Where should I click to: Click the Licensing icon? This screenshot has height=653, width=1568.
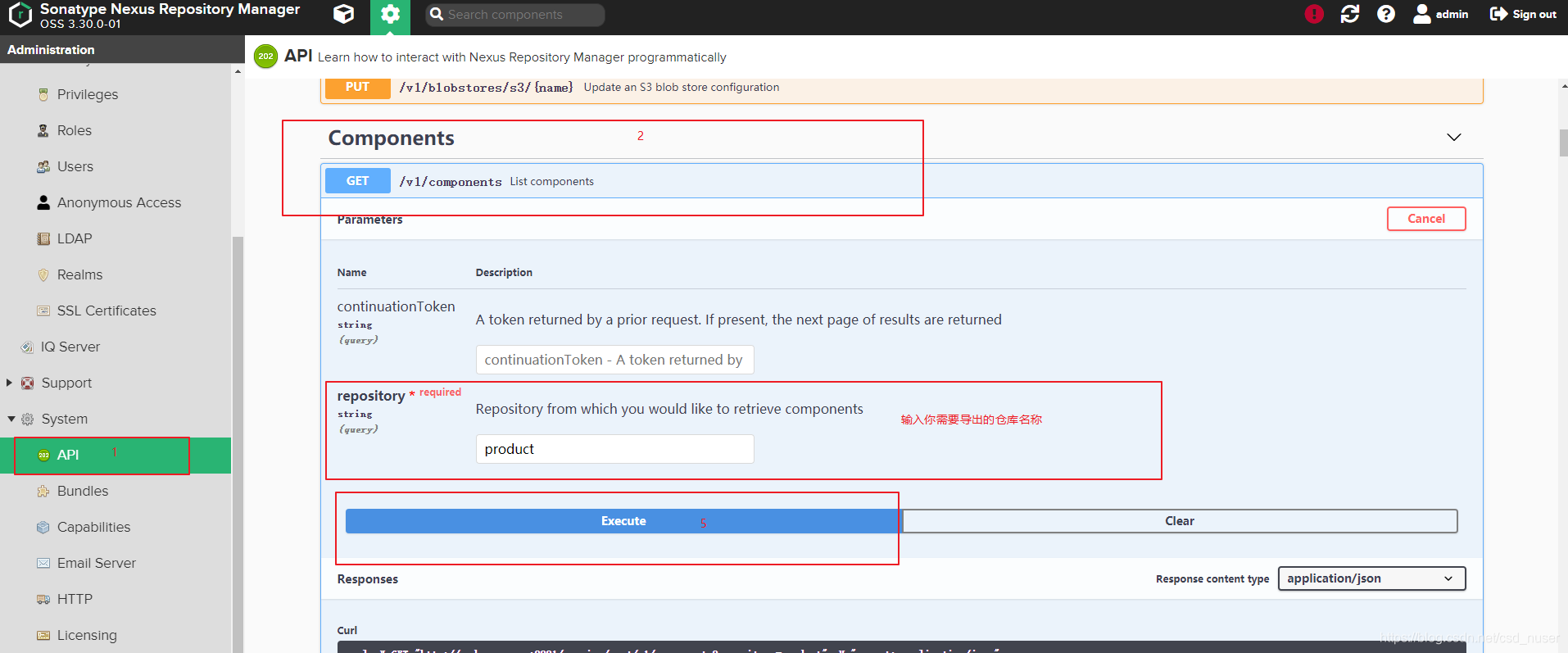(43, 635)
